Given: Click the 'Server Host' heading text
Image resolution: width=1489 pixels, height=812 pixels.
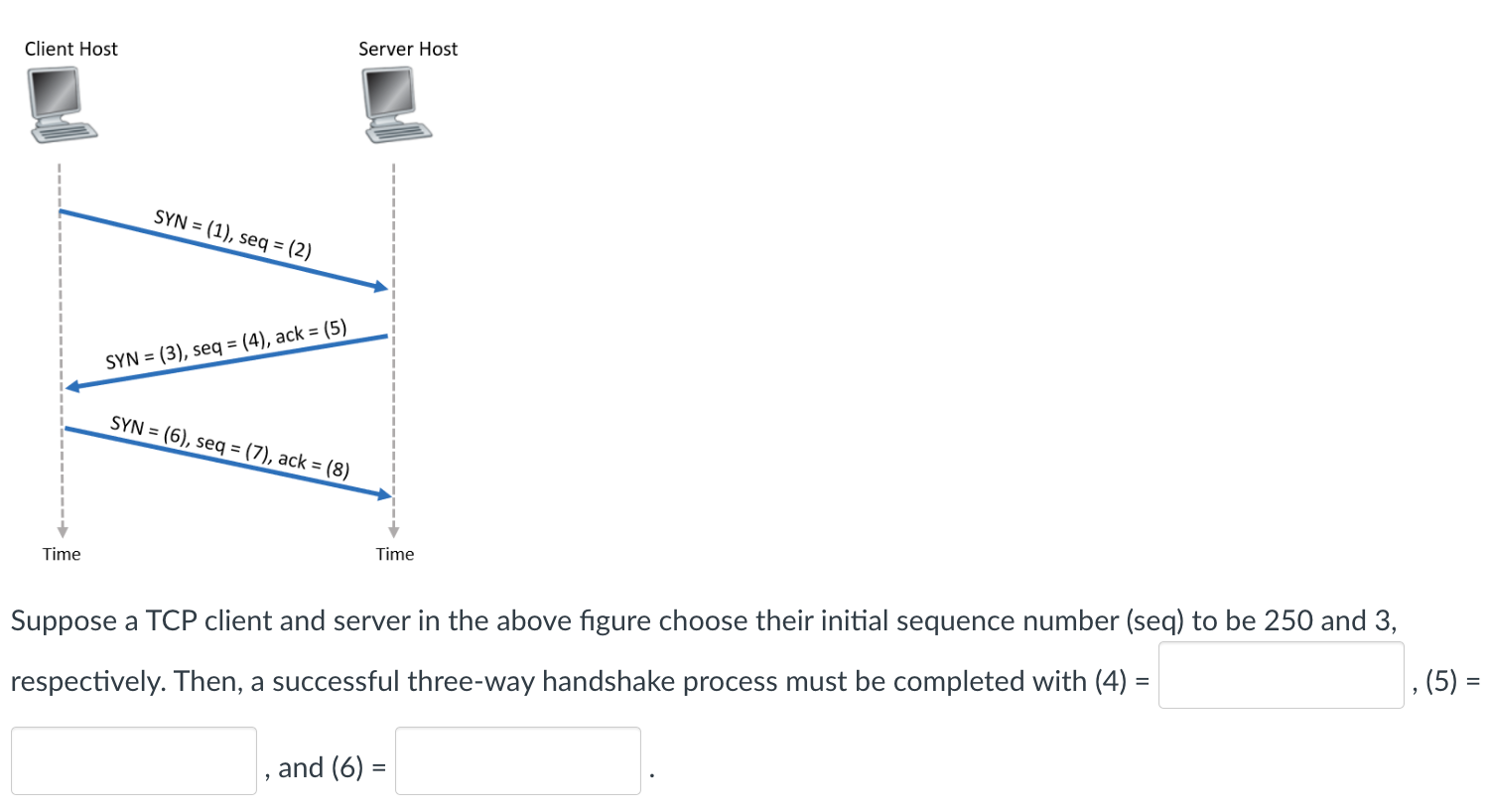Looking at the screenshot, I should pos(407,48).
